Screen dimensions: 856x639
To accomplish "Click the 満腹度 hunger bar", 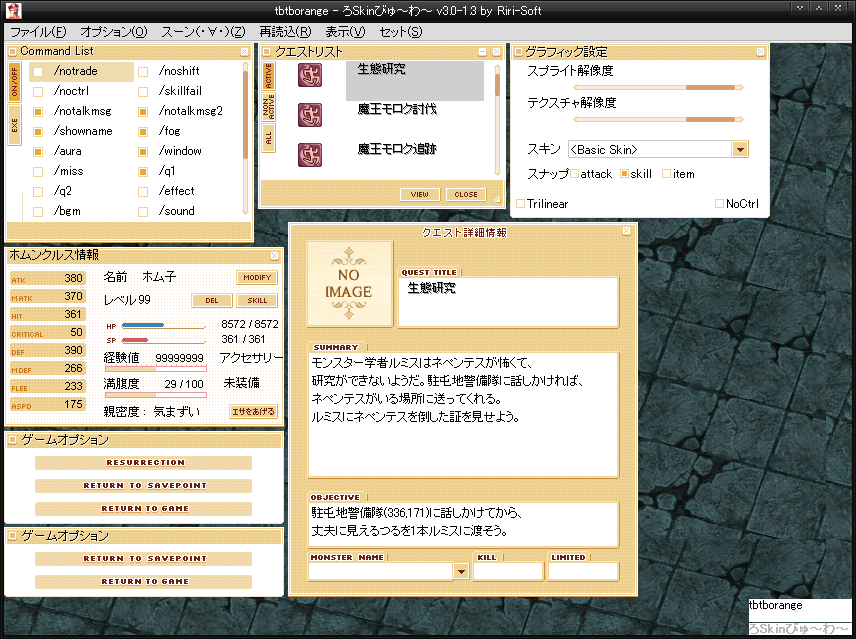I will pyautogui.click(x=156, y=395).
